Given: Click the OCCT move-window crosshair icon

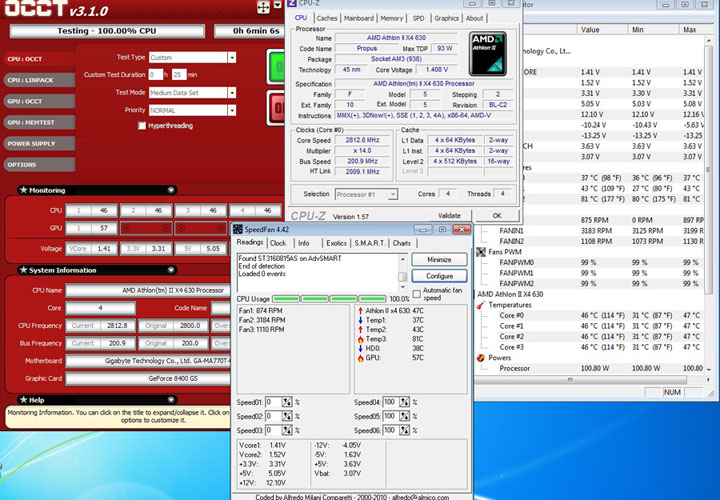Looking at the screenshot, I should 263,7.
